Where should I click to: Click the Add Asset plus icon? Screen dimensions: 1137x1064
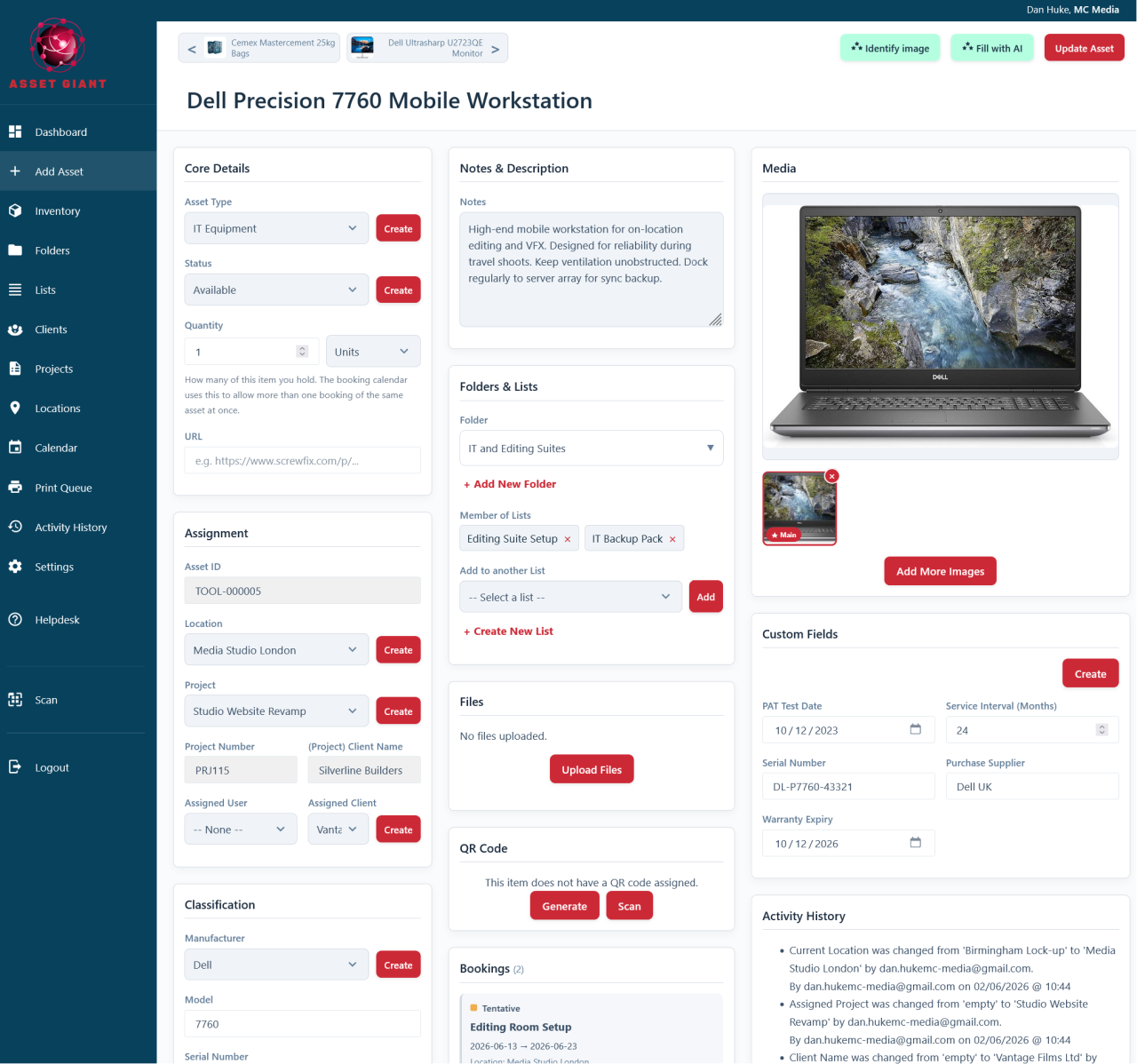click(x=15, y=171)
